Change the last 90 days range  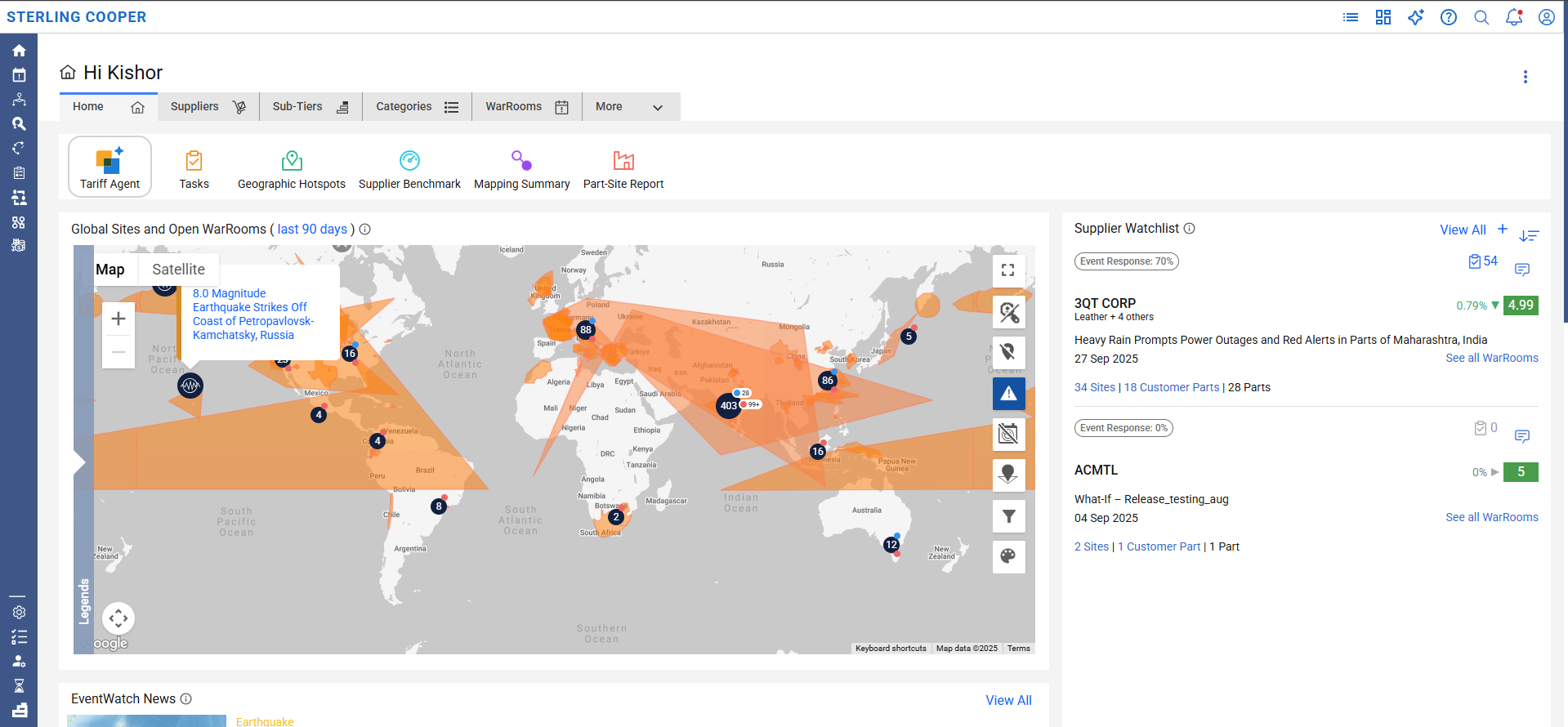(x=312, y=230)
